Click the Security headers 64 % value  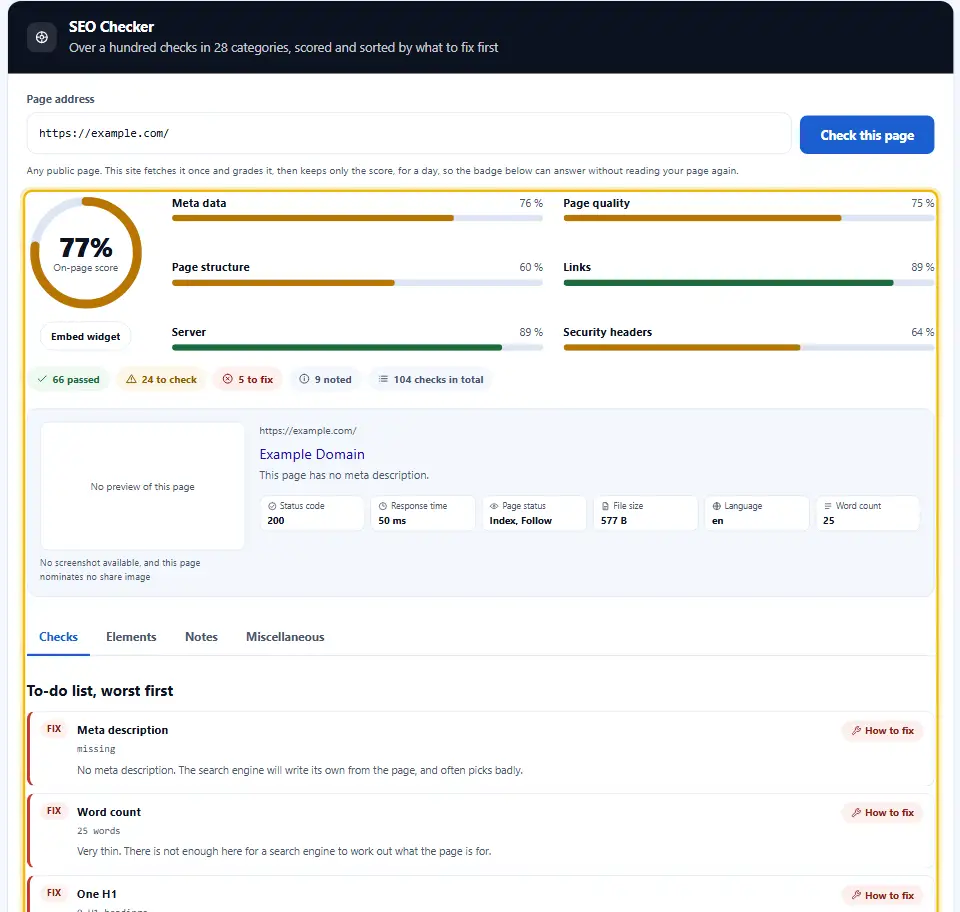point(922,332)
